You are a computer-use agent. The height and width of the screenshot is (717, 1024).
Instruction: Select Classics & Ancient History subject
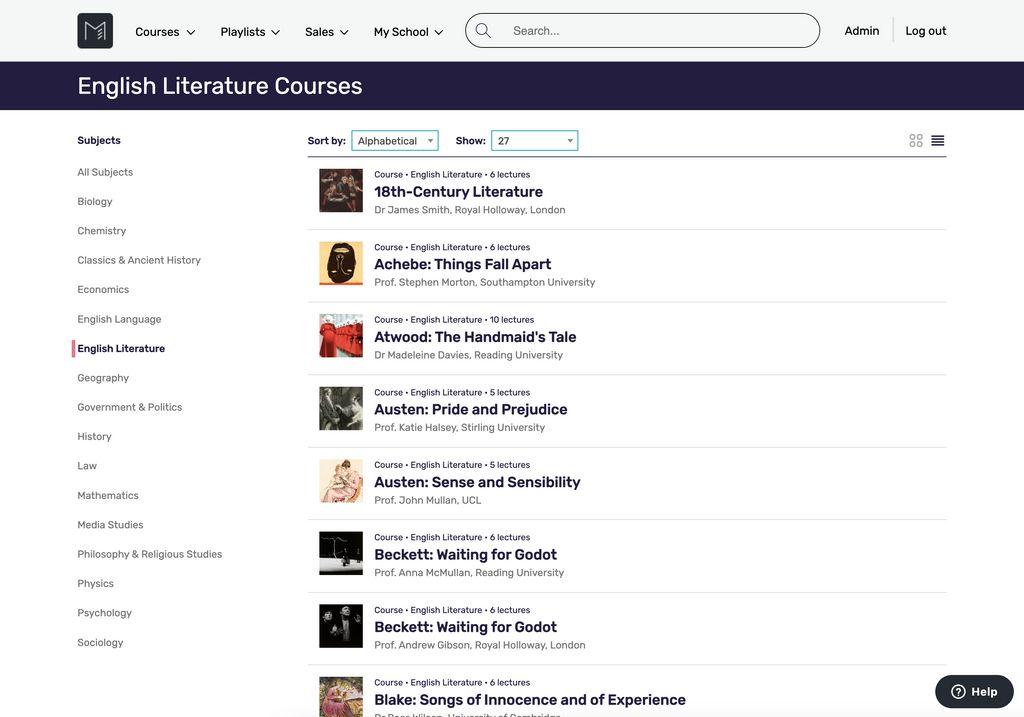coord(139,260)
